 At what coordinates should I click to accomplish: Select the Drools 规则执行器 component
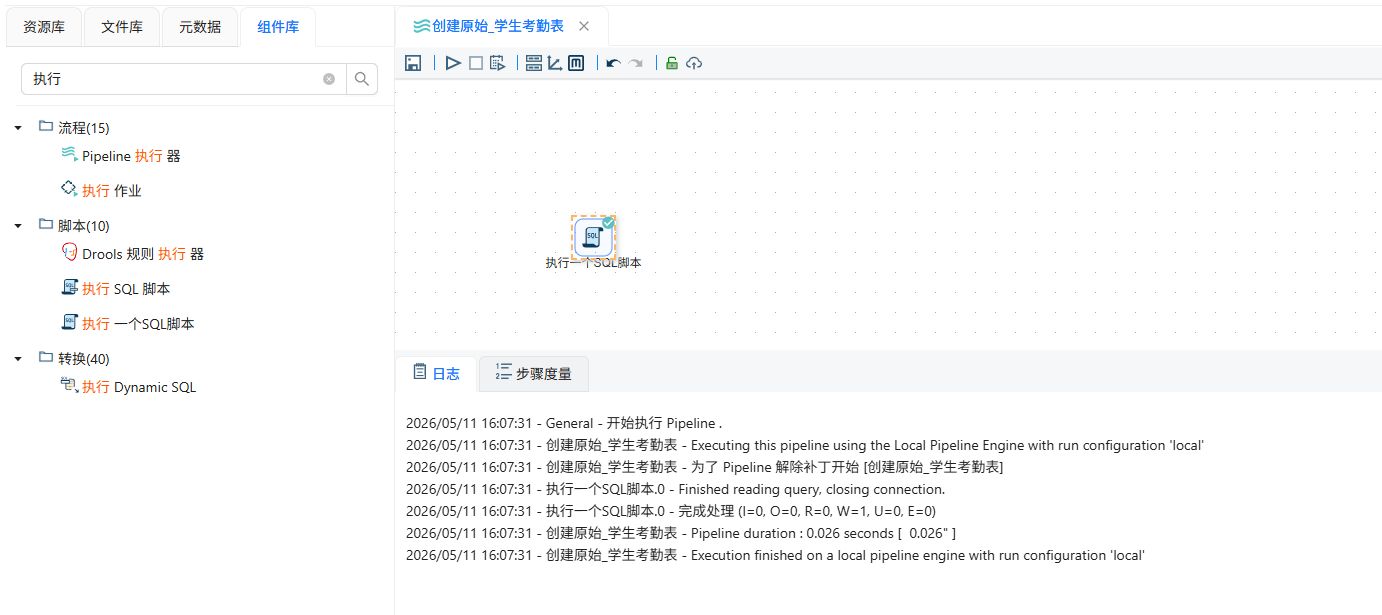[132, 254]
